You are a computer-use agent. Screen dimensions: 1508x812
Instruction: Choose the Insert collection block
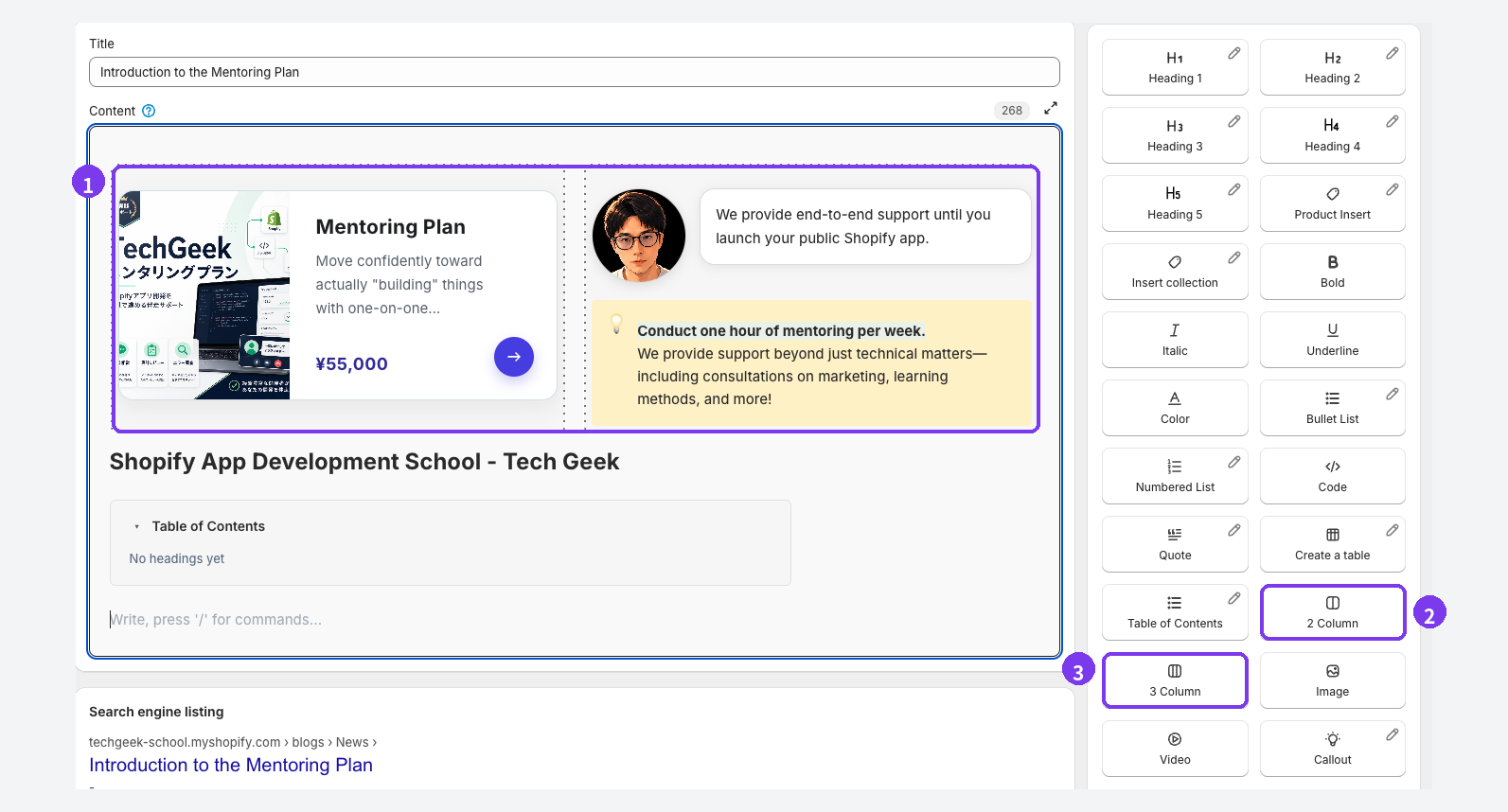pyautogui.click(x=1175, y=272)
